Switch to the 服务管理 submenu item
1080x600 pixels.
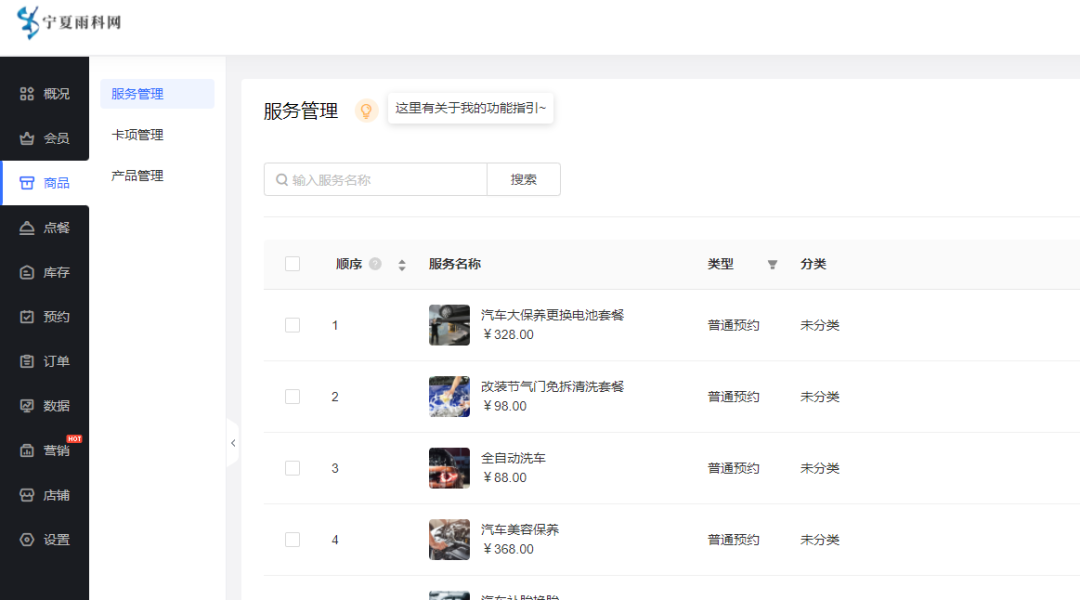point(157,94)
